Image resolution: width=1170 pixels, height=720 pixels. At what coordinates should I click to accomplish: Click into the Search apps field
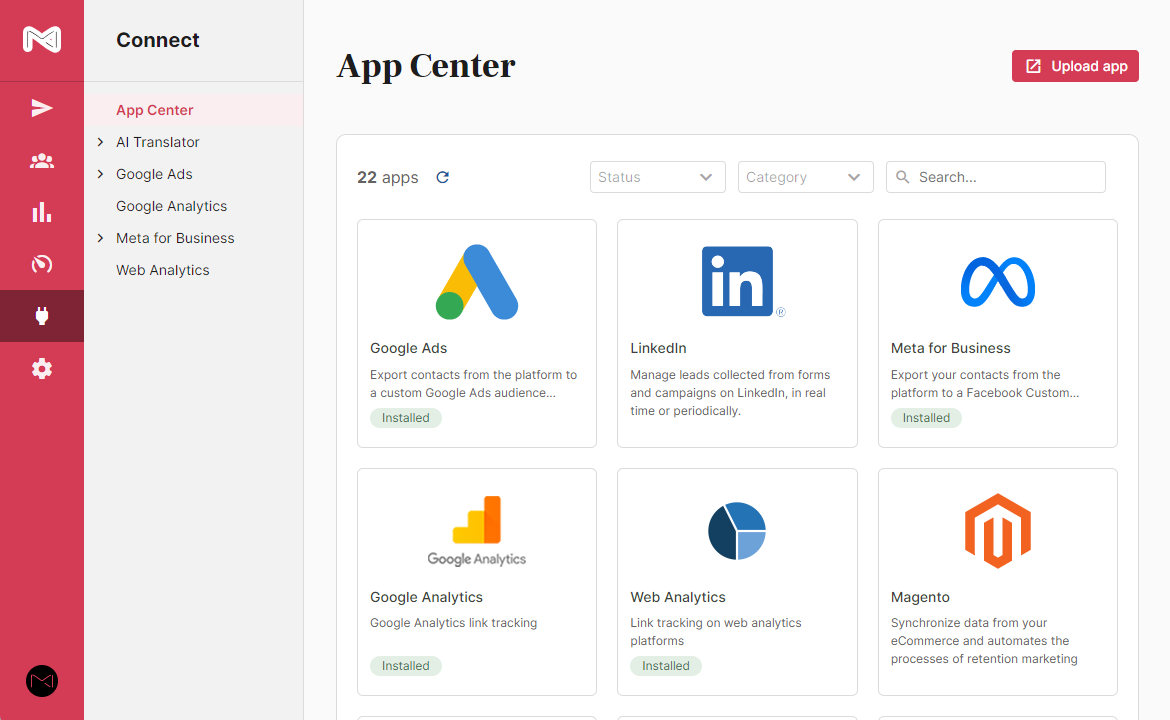995,177
